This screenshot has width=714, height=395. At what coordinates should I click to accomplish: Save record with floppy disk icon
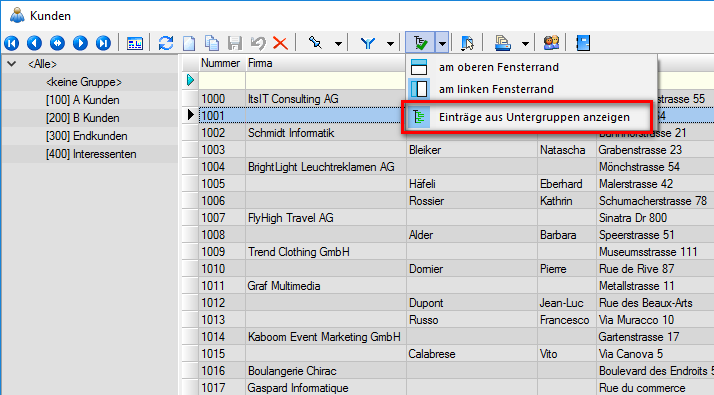tap(235, 43)
